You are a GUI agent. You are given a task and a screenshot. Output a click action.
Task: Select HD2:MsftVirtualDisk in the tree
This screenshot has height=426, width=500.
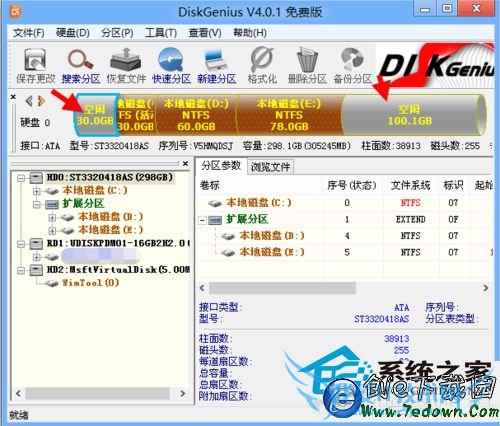pos(118,270)
